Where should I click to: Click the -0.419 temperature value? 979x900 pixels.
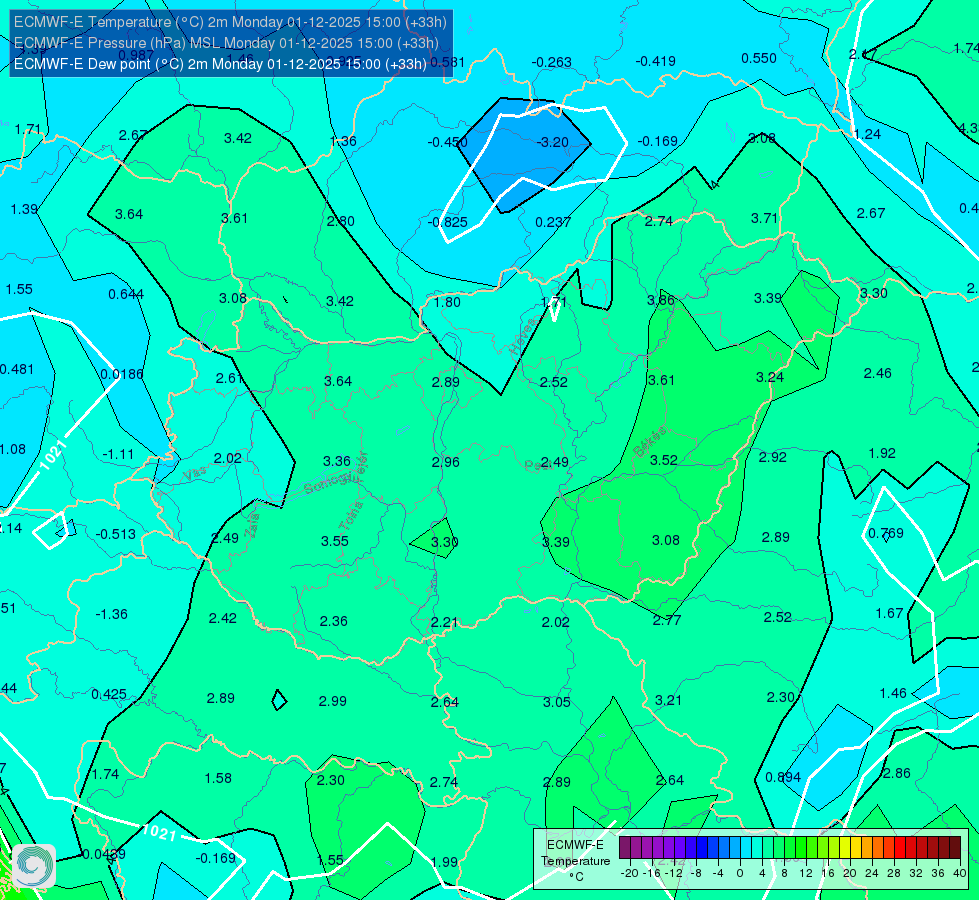pos(656,61)
